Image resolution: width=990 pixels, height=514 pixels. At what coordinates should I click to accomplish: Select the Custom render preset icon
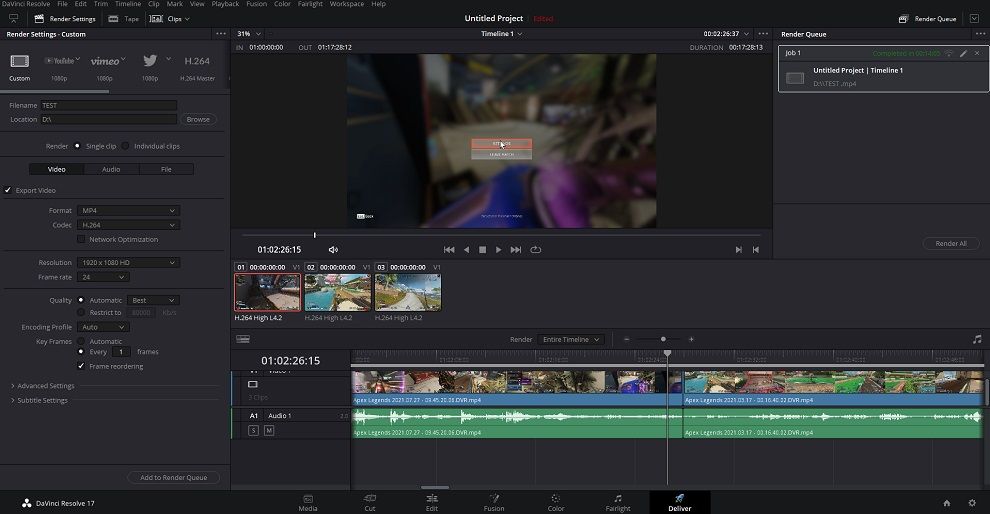(20, 61)
